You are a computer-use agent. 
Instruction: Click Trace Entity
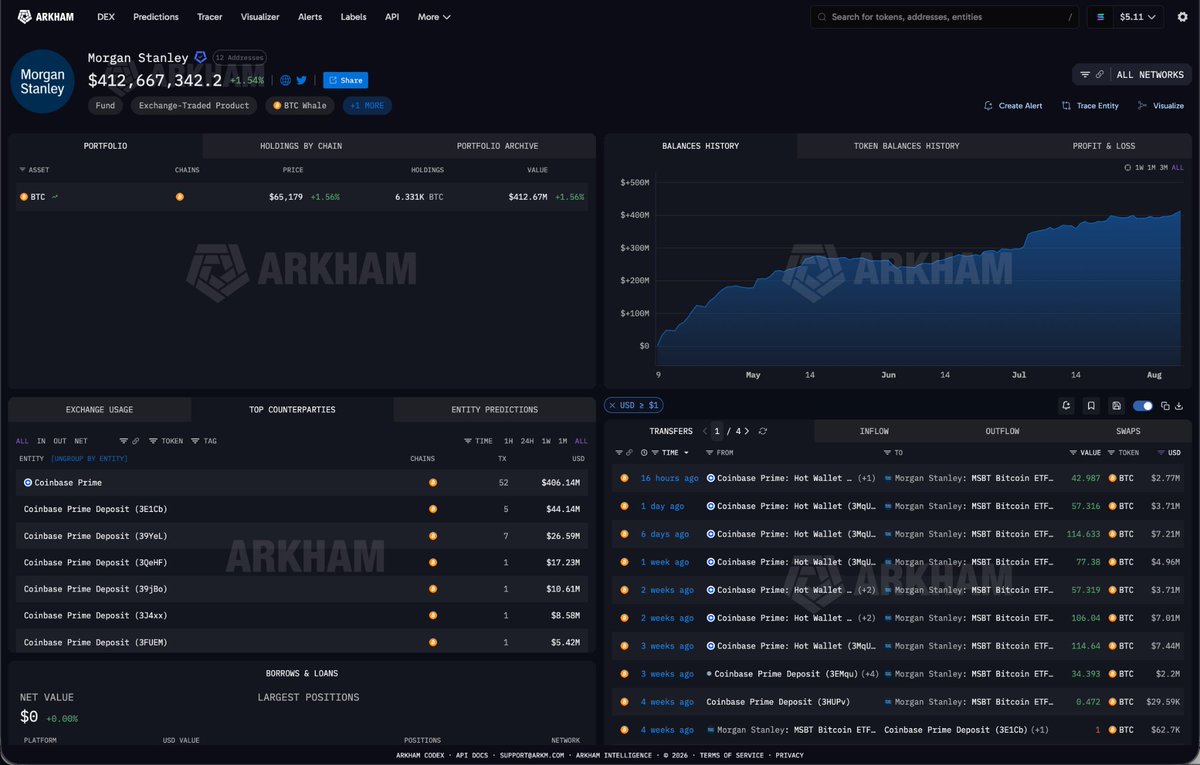pos(1090,105)
